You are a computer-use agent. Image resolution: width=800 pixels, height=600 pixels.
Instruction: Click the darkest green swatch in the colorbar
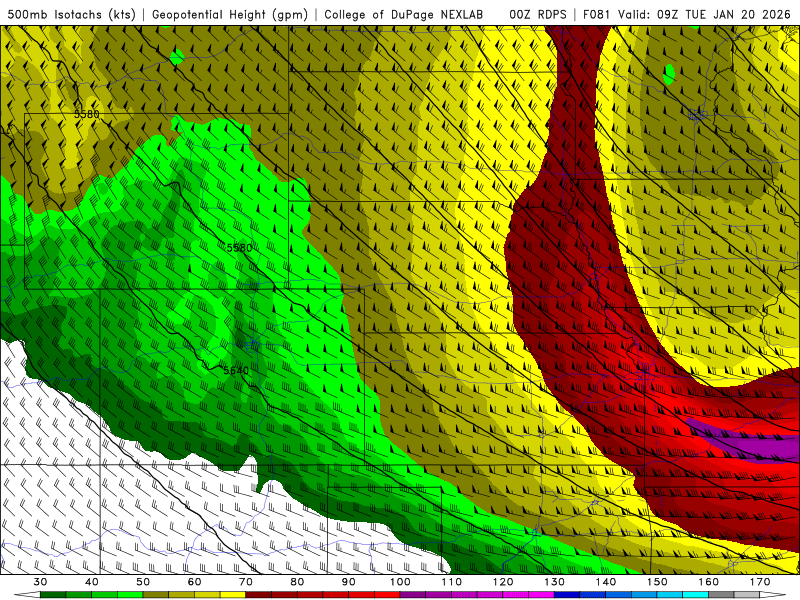53,595
